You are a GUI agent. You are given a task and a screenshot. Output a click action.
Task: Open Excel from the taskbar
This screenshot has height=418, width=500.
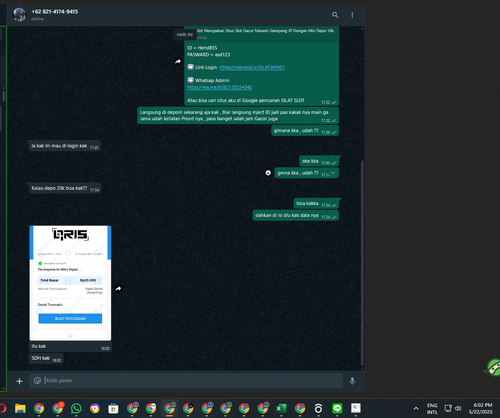click(281, 408)
